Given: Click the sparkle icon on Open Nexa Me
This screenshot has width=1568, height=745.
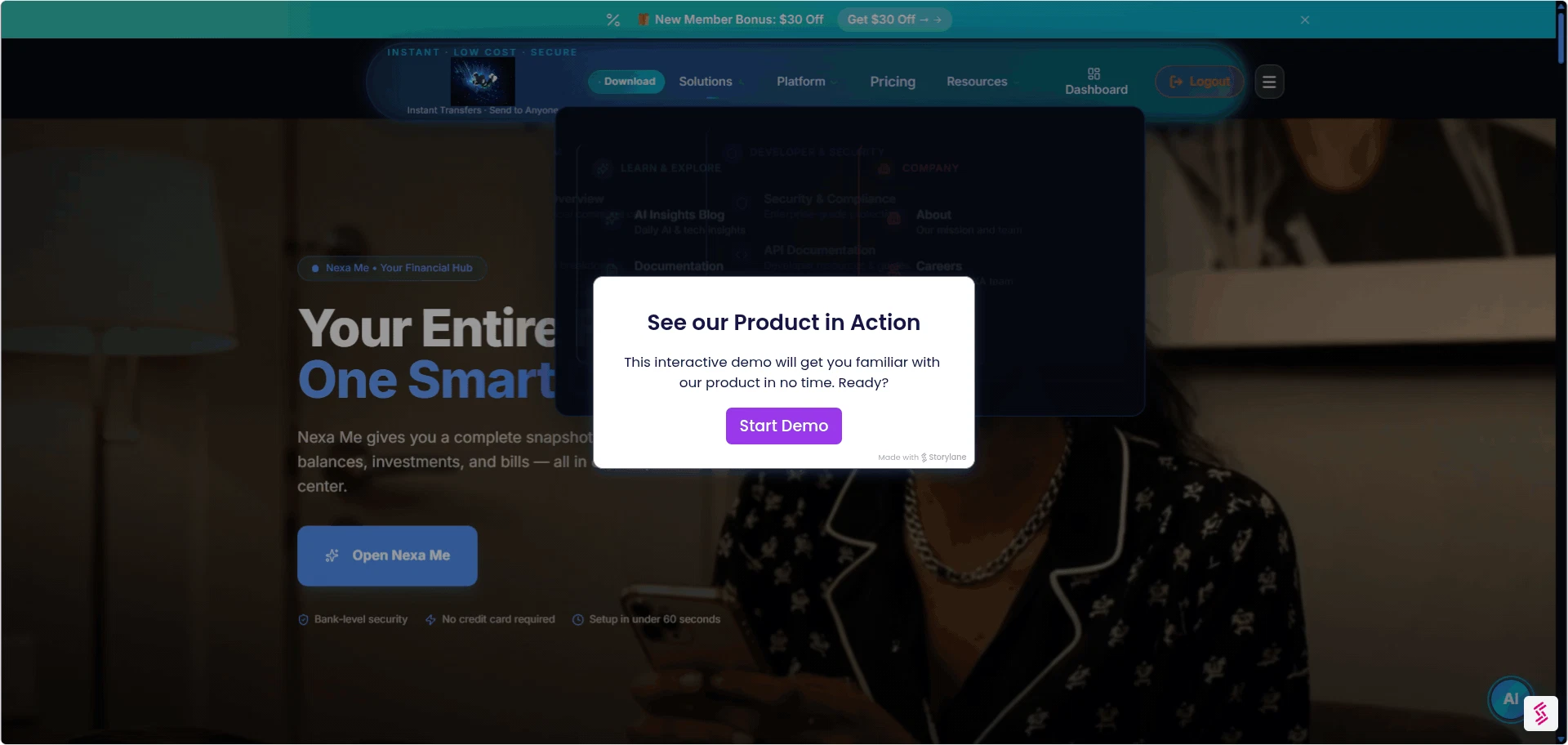Looking at the screenshot, I should (x=332, y=555).
